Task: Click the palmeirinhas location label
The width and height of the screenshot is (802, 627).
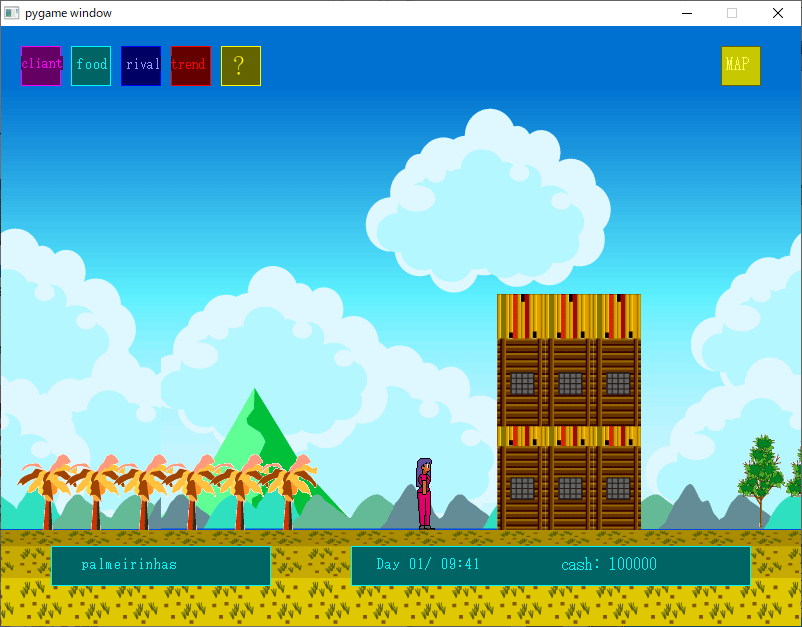Action: coord(129,565)
